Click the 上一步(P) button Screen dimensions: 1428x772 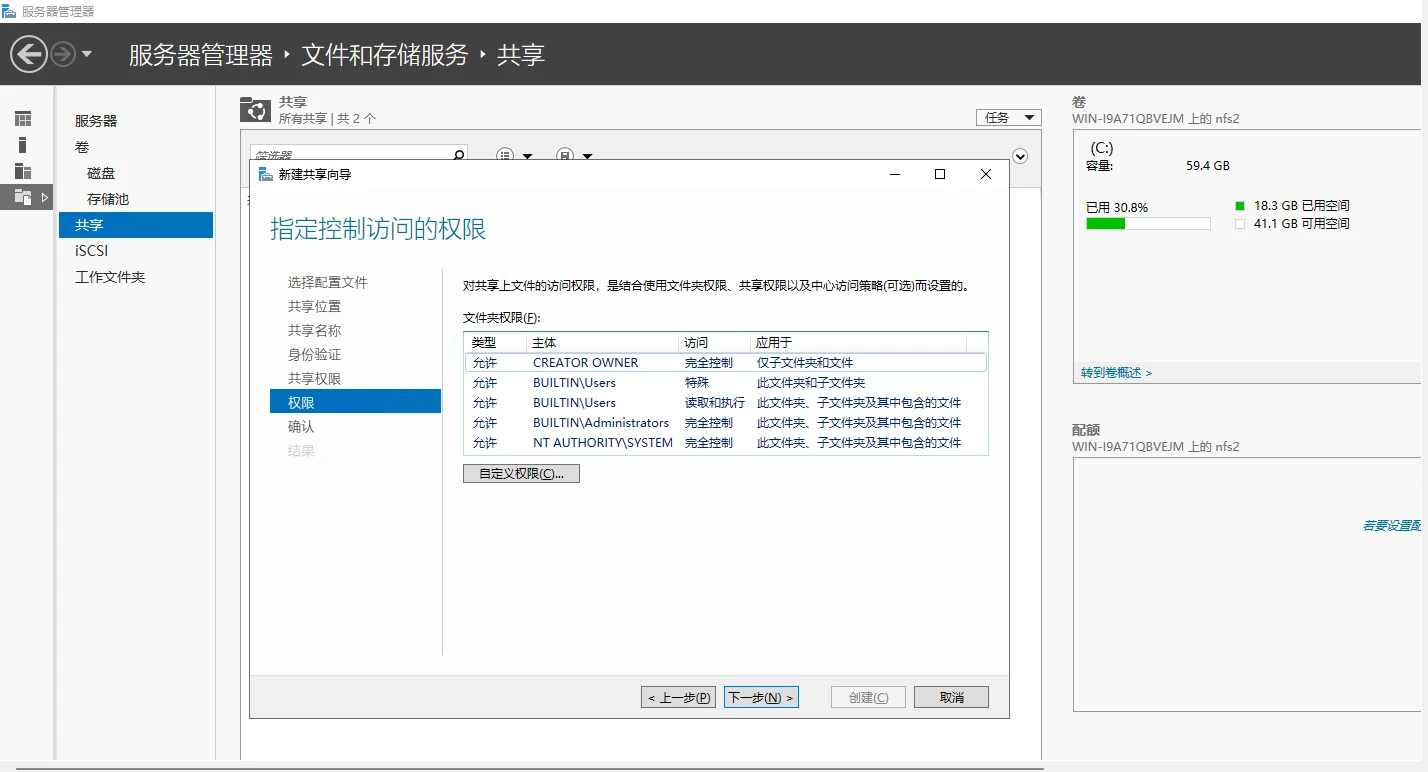pos(678,698)
